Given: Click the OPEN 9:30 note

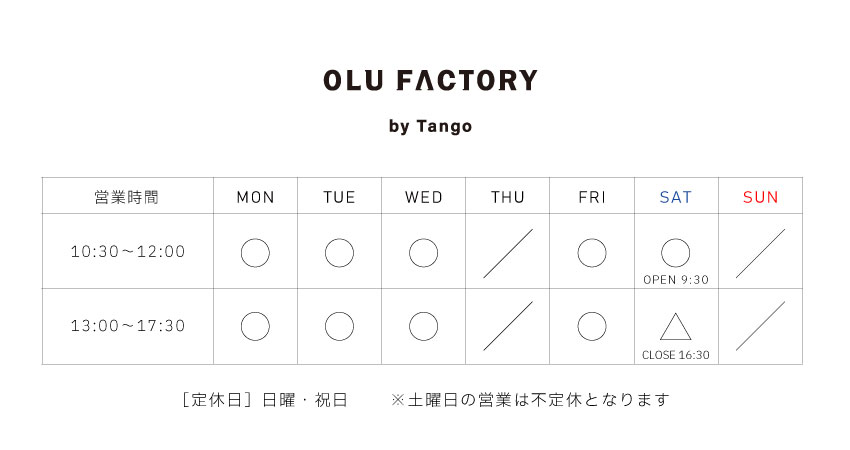Looking at the screenshot, I should point(676,280).
